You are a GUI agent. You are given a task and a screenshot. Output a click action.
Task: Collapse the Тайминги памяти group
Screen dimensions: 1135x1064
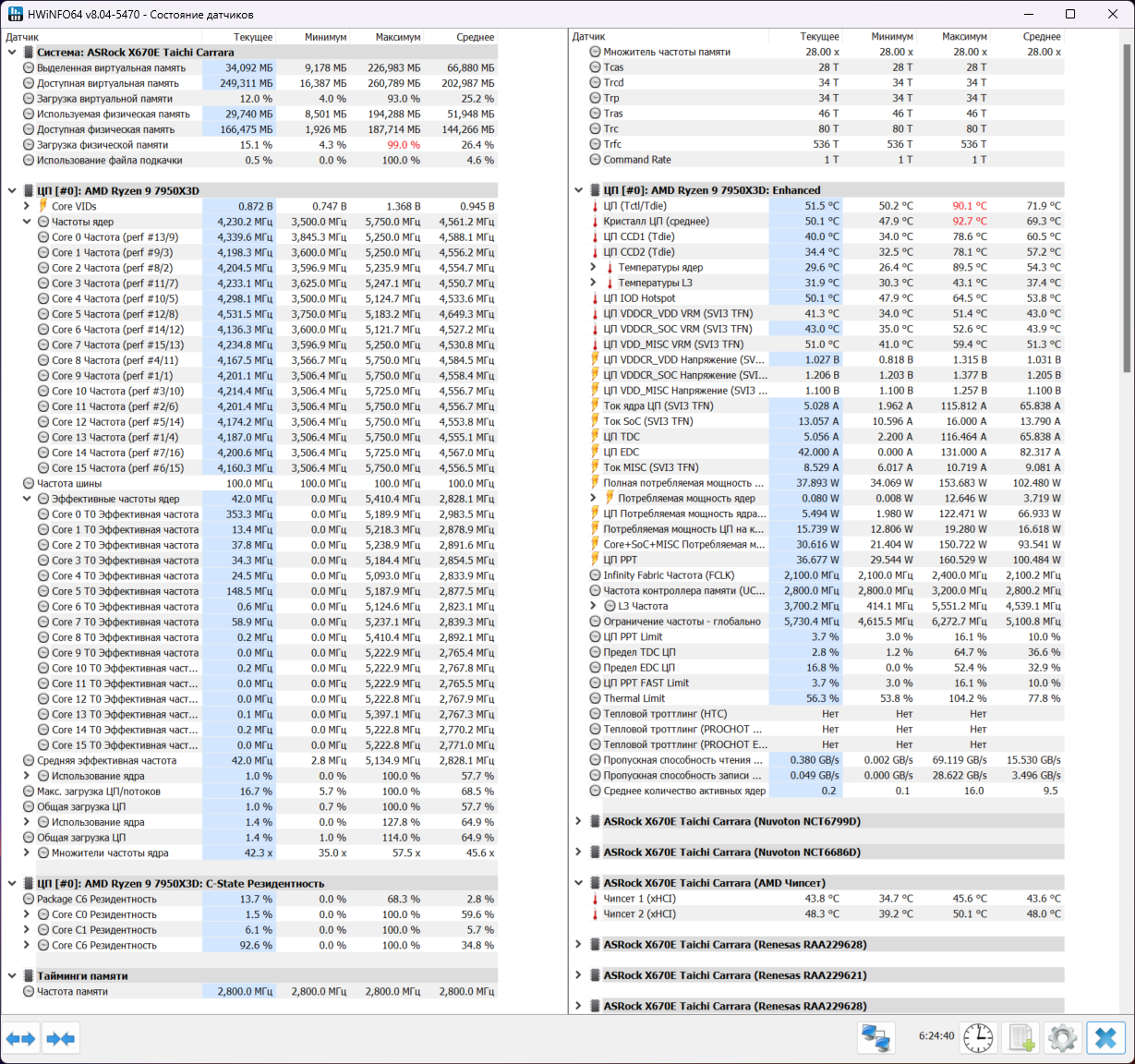tap(12, 976)
